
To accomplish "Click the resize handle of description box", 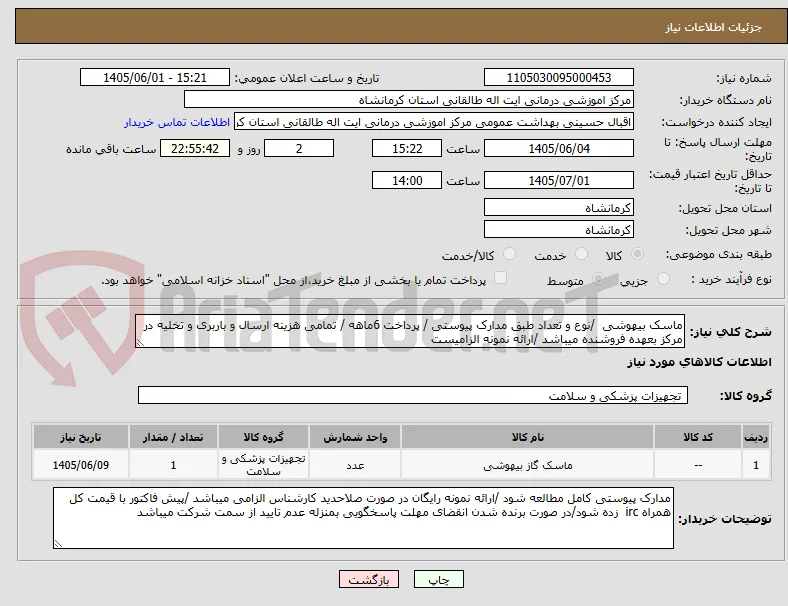I will pos(140,343).
